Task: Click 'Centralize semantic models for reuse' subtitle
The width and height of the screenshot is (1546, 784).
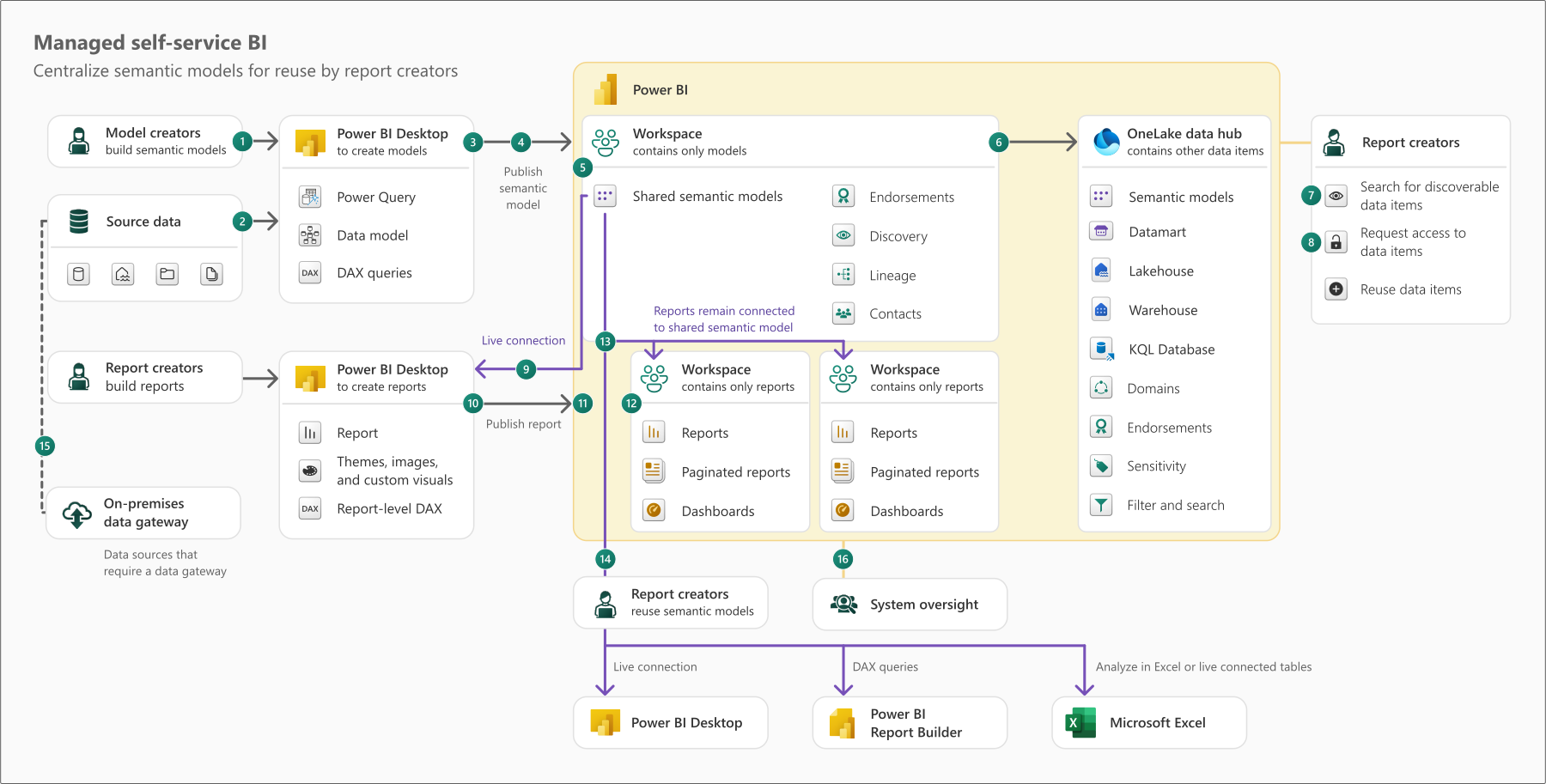Action: 246,71
